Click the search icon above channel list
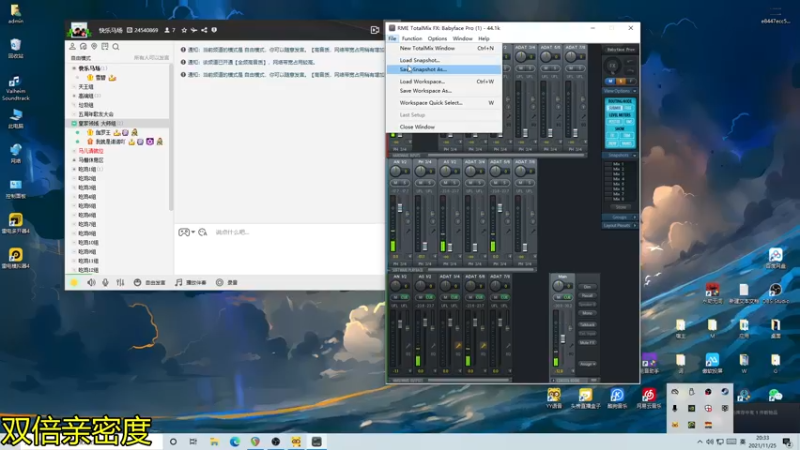 (x=117, y=46)
